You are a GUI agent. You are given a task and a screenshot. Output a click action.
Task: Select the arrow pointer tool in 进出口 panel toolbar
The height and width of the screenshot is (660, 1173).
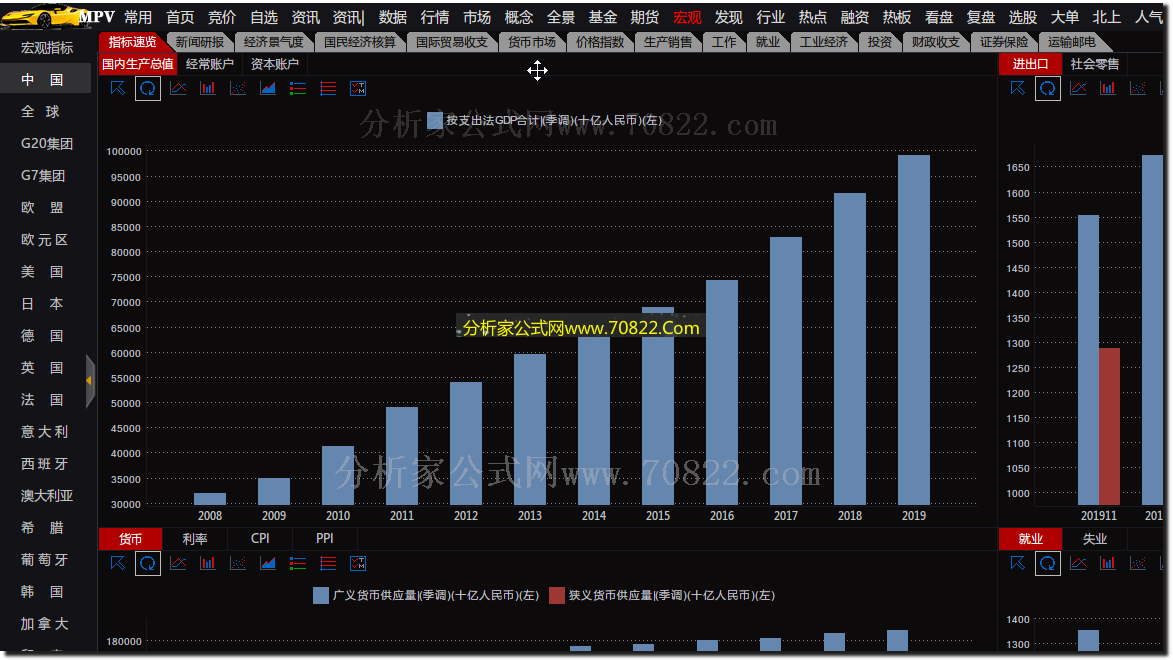[1018, 88]
